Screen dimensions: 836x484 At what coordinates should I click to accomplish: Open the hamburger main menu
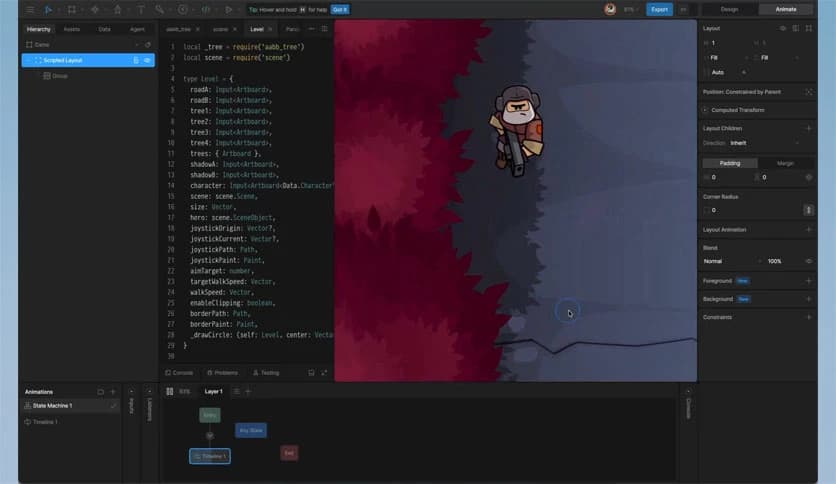pos(30,10)
